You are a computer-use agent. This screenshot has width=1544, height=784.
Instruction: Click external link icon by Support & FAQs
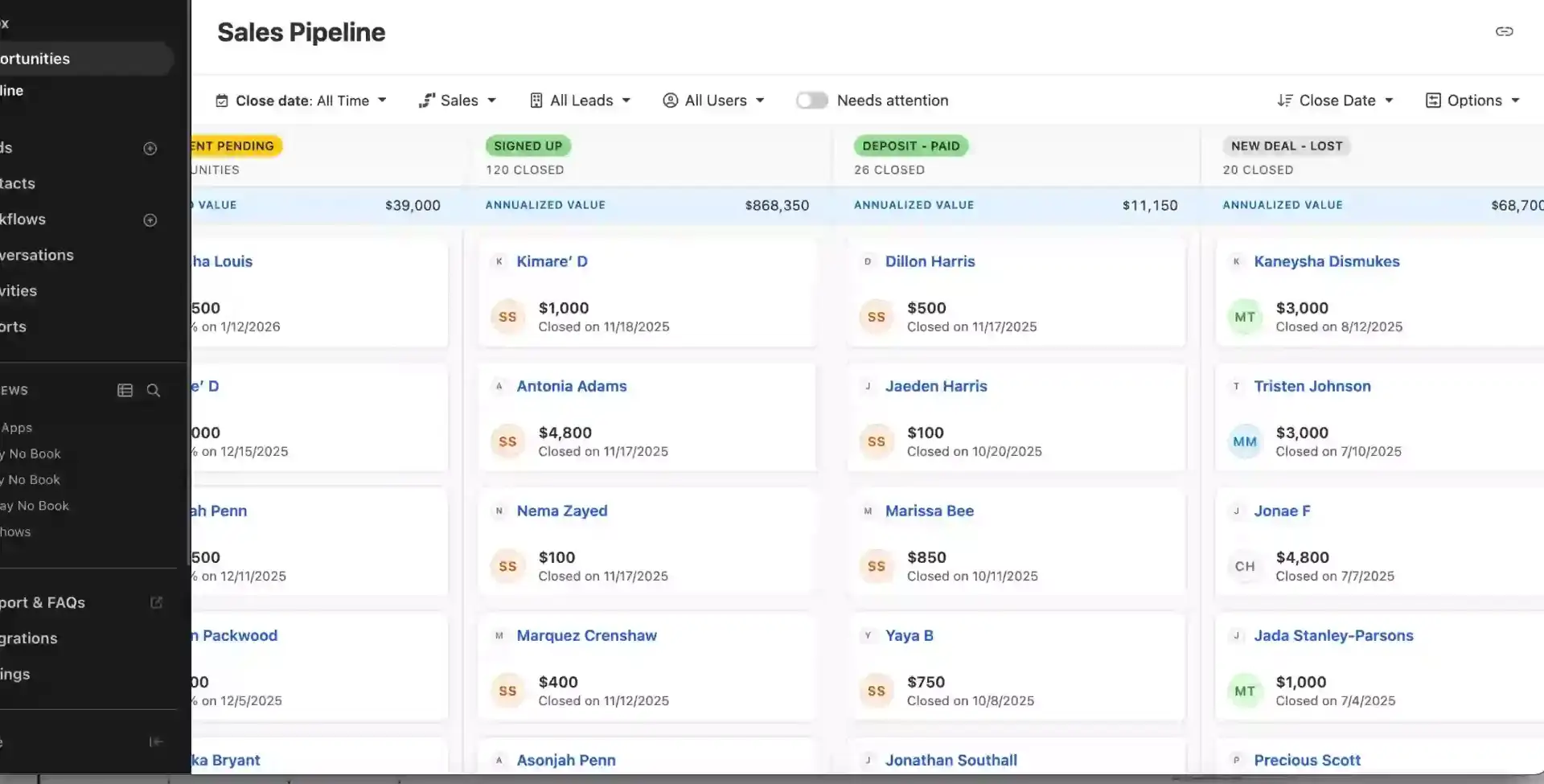[157, 602]
